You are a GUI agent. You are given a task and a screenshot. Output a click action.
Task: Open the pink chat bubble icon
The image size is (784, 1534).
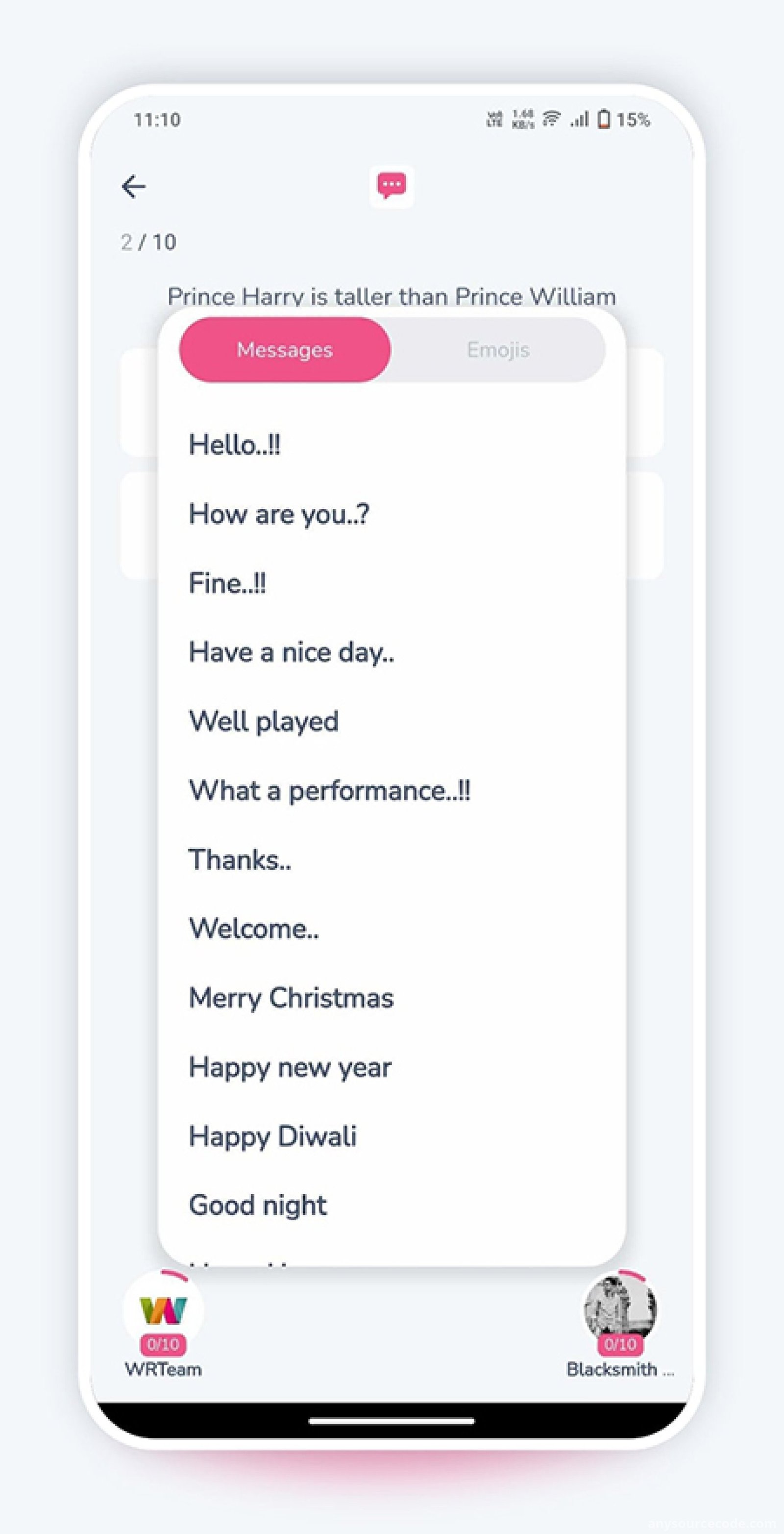click(x=392, y=186)
